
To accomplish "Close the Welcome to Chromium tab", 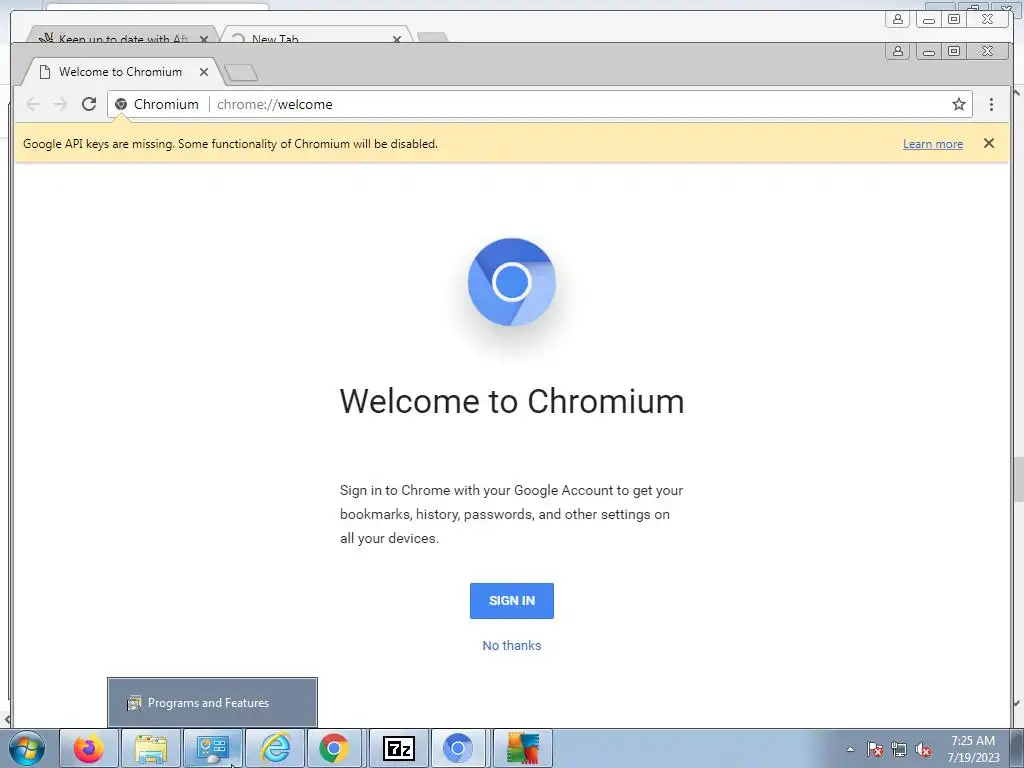I will (x=204, y=72).
